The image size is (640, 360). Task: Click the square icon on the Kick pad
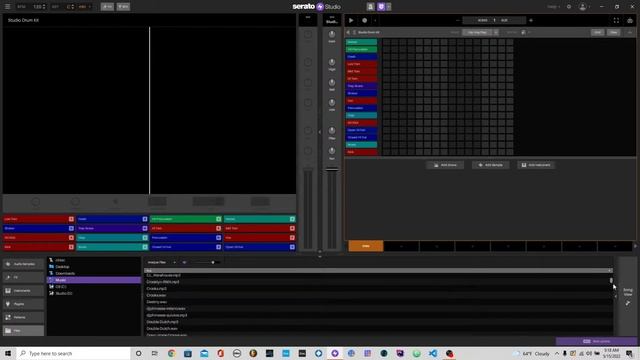pos(71,247)
